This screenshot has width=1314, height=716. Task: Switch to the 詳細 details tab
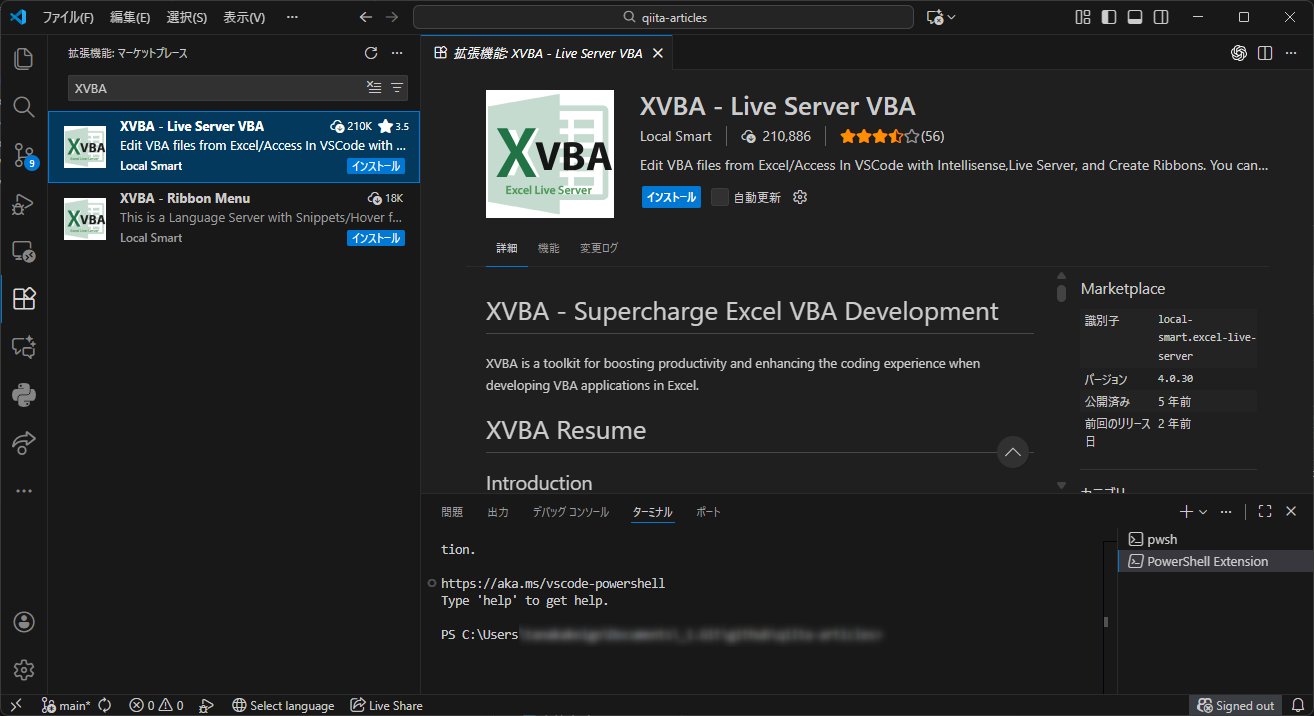507,248
